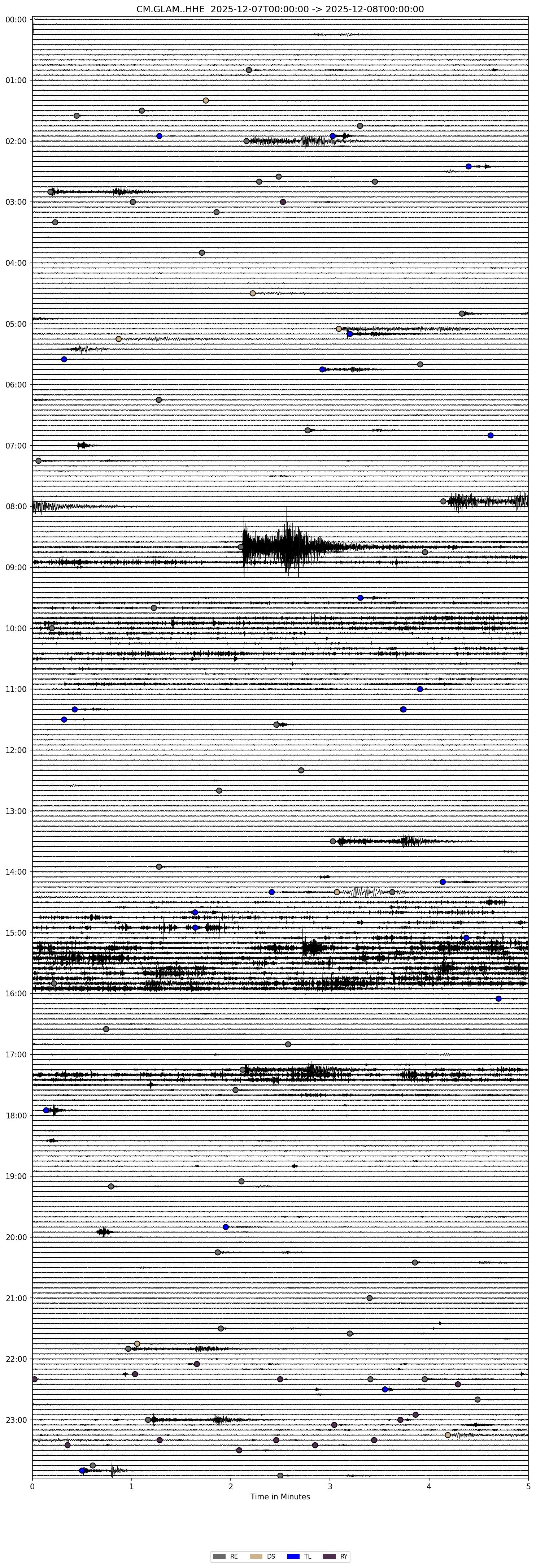
Task: Click the 'Time in Minutes' axis label
Action: tap(280, 1497)
